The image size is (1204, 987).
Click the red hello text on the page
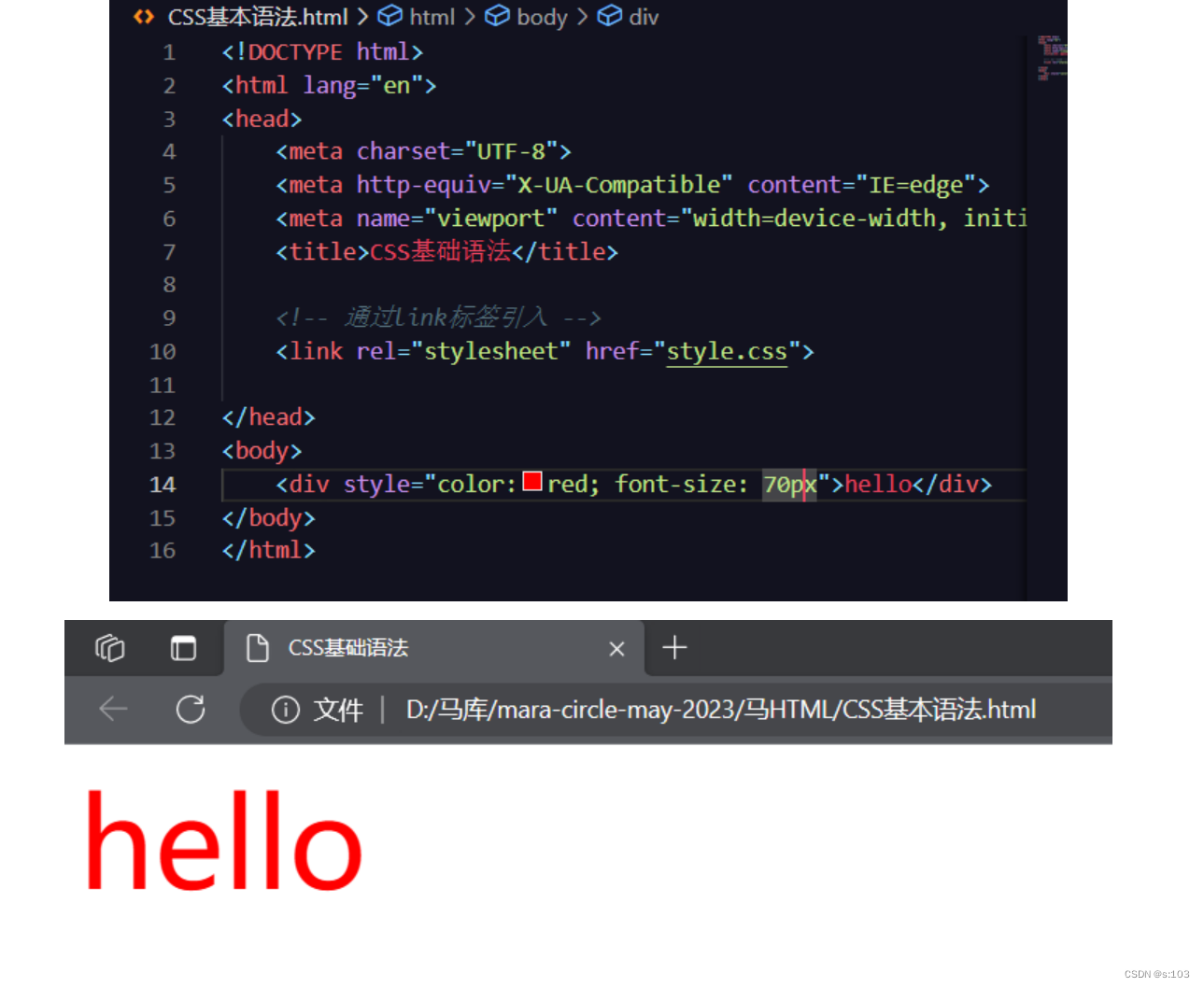223,841
